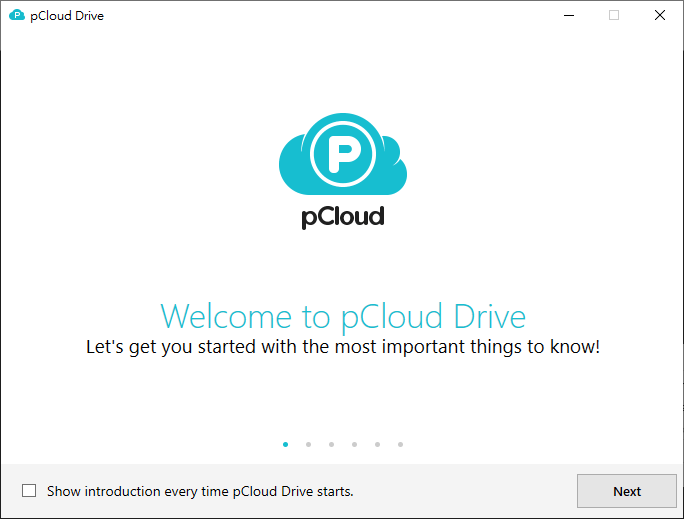This screenshot has width=684, height=519.
Task: Go to third intro page dot
Action: pyautogui.click(x=332, y=444)
